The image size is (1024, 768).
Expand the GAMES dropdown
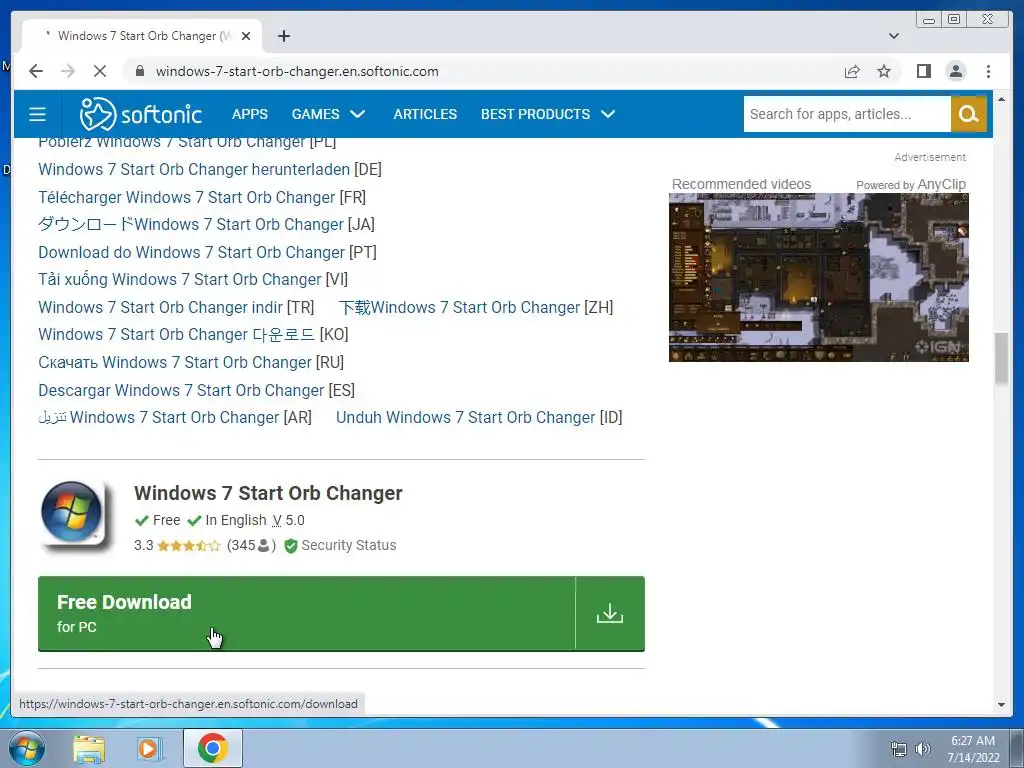click(x=328, y=114)
